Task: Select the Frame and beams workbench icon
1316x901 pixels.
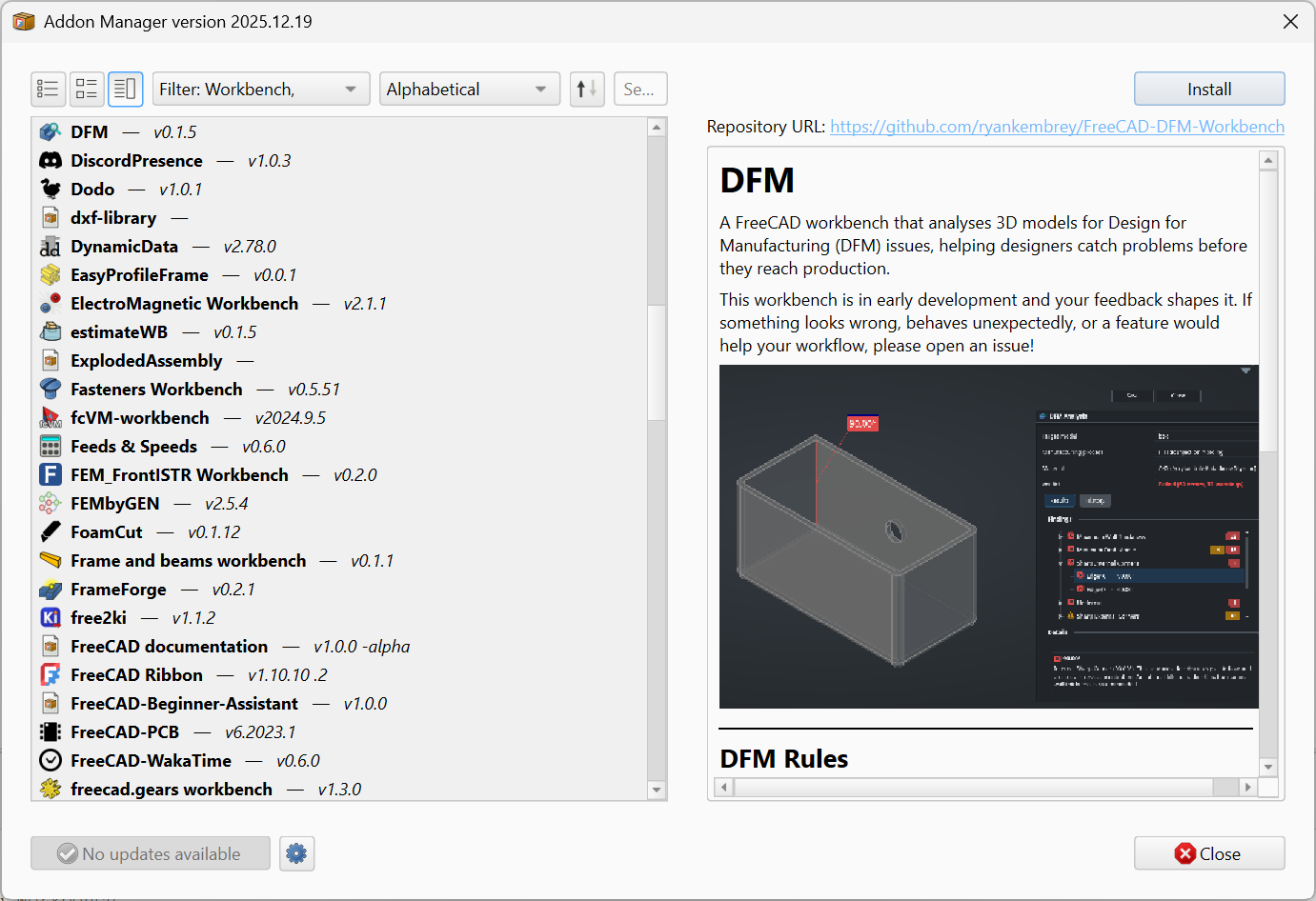Action: [x=51, y=560]
